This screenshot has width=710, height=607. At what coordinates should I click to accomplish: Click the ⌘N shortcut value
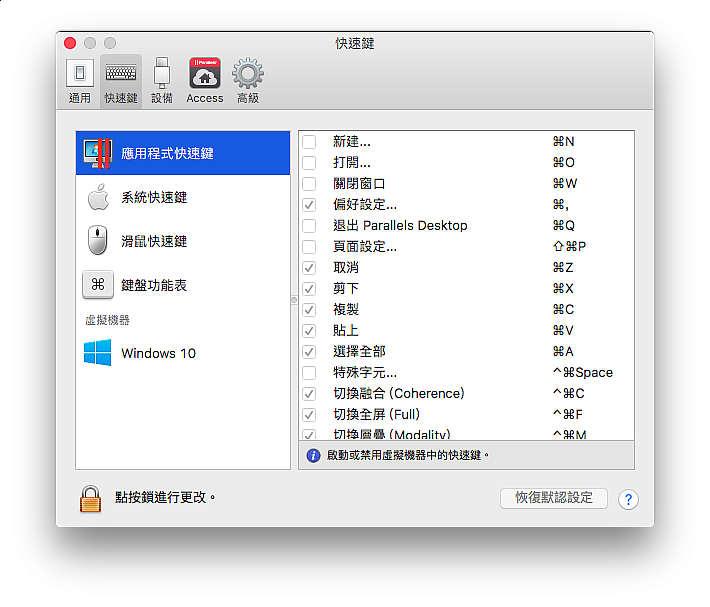(563, 142)
